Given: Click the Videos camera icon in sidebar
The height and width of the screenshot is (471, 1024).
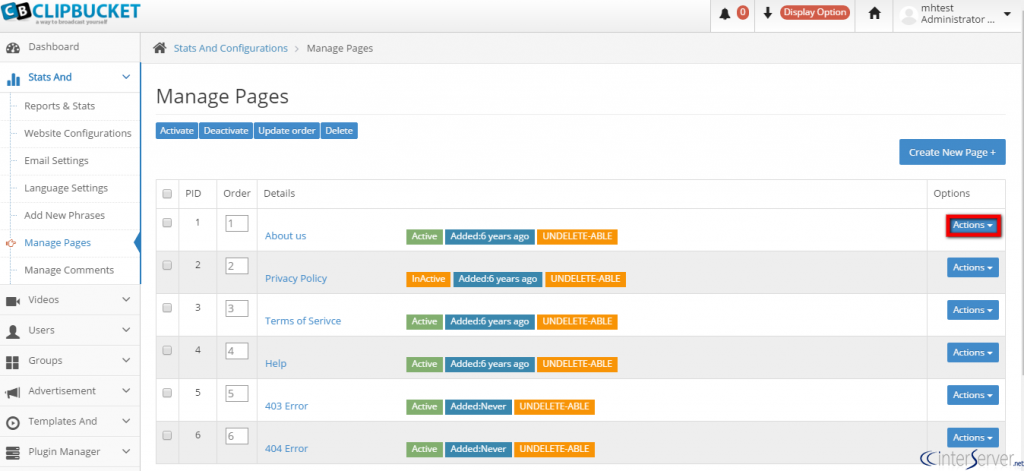Looking at the screenshot, I should [12, 300].
